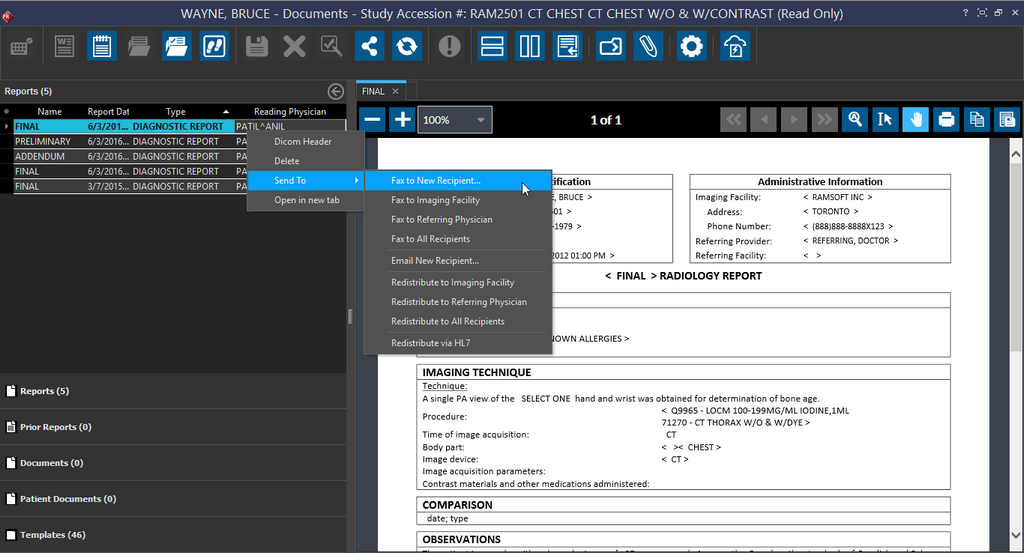The width and height of the screenshot is (1024, 553).
Task: Click the settings gear toolbar icon
Action: (x=691, y=46)
